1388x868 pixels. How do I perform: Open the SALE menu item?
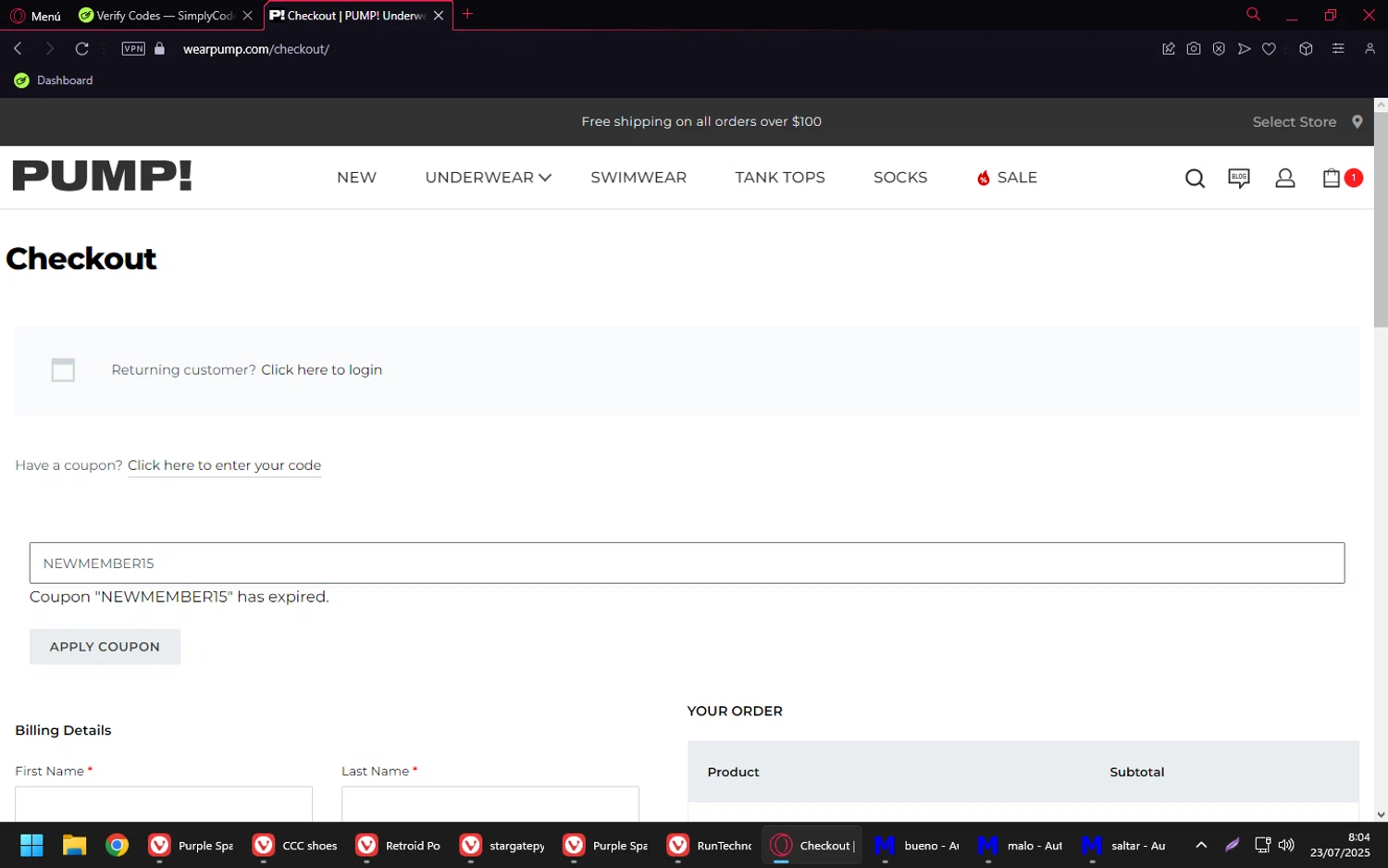click(x=1007, y=177)
